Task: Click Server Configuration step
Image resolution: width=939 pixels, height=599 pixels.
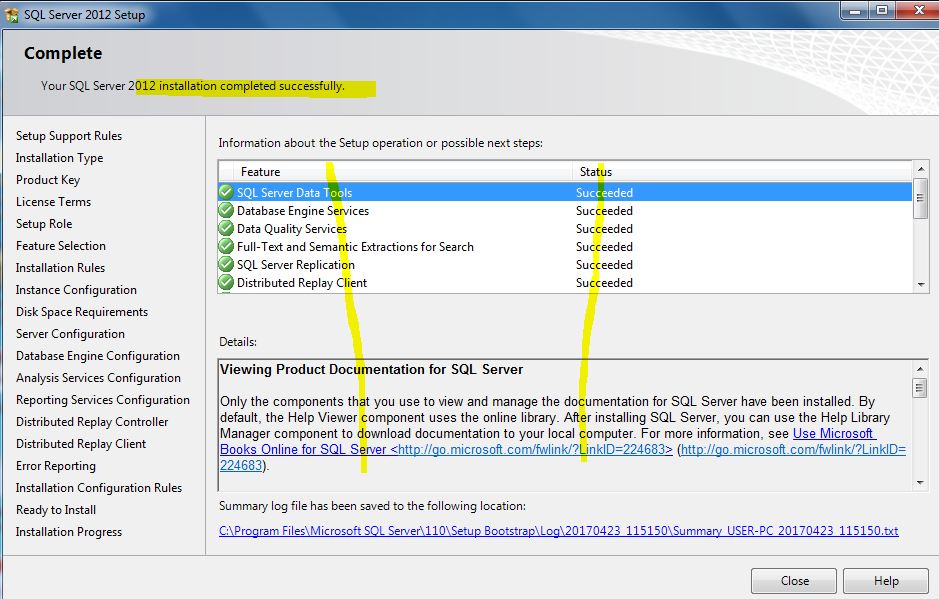Action: tap(70, 334)
